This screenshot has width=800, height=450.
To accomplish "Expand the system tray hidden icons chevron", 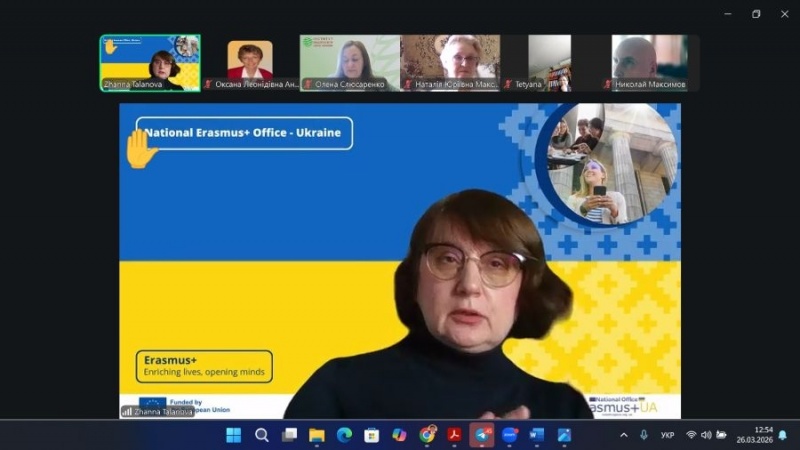I will 624,435.
